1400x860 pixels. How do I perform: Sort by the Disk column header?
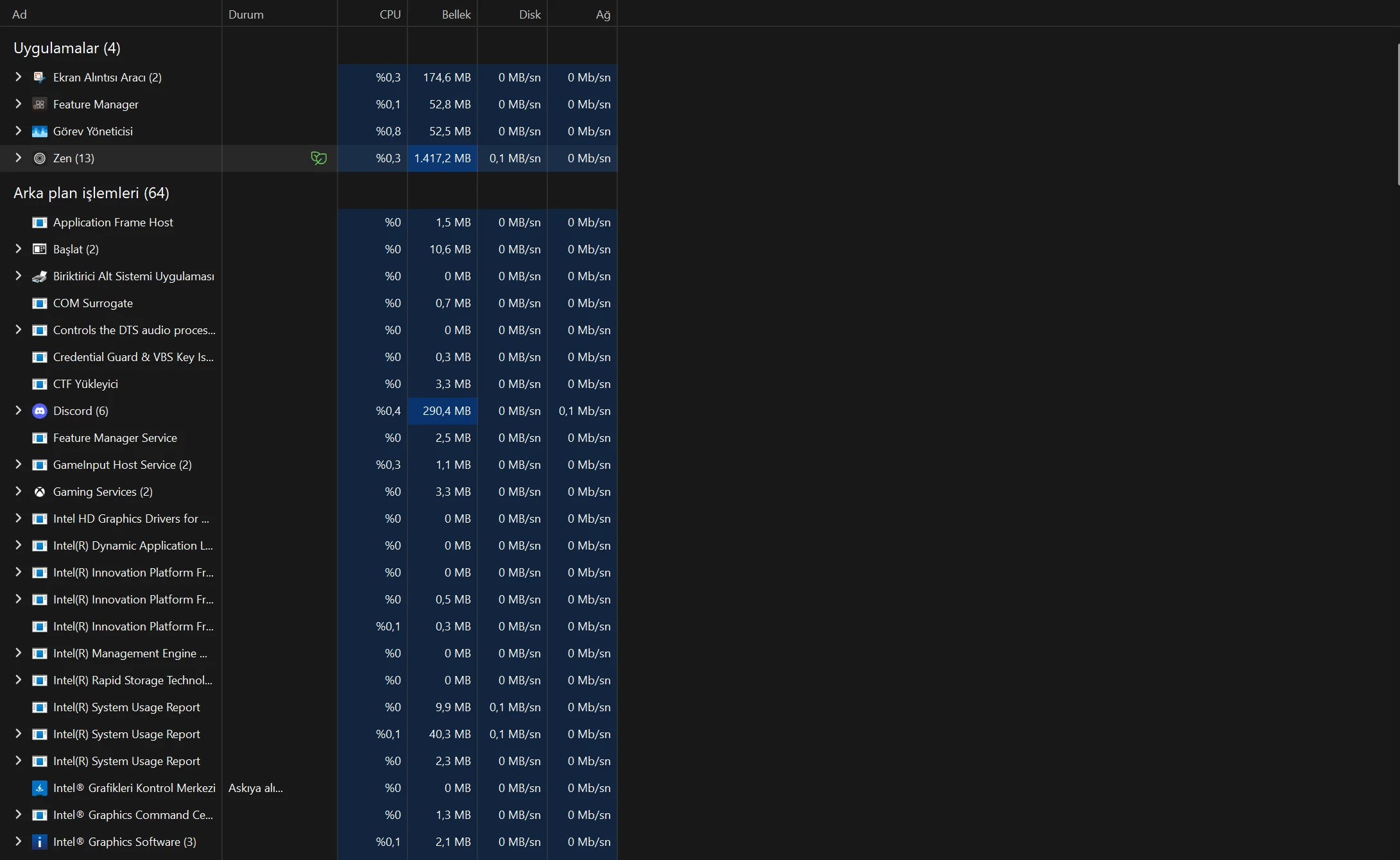pyautogui.click(x=529, y=14)
